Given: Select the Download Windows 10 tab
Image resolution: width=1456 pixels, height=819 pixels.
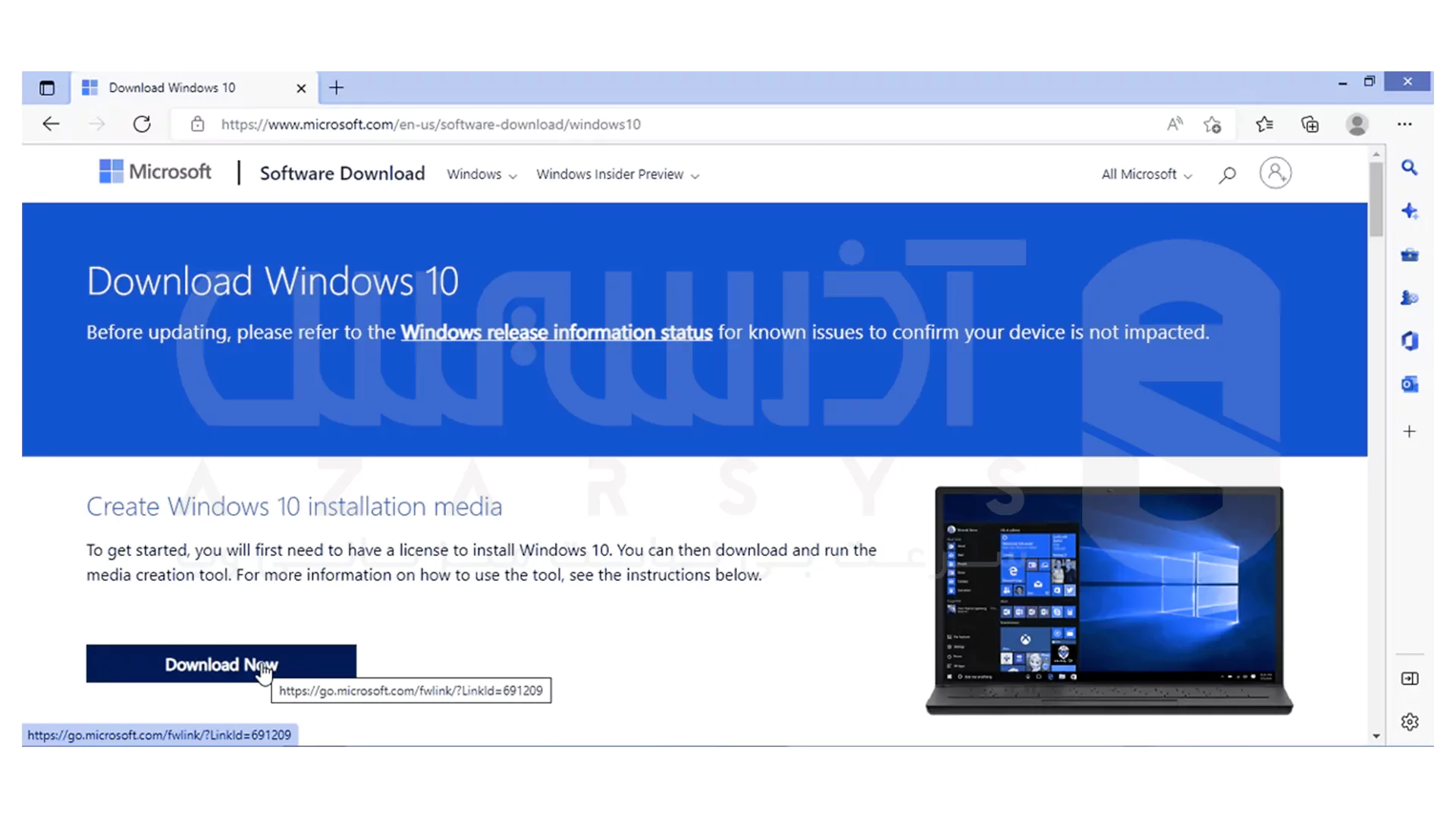Looking at the screenshot, I should tap(172, 88).
